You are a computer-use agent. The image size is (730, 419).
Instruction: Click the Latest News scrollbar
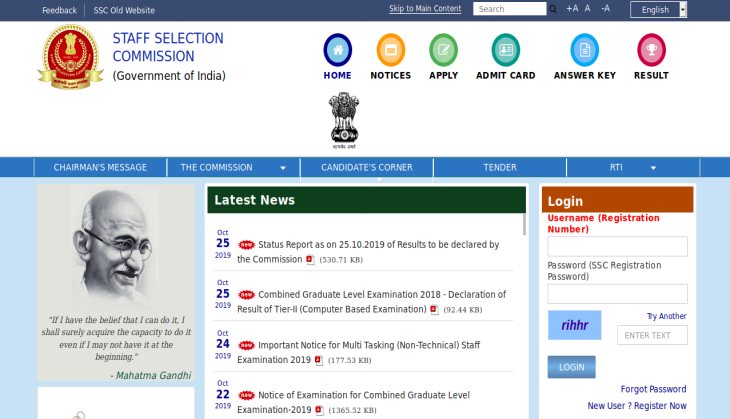[x=524, y=224]
